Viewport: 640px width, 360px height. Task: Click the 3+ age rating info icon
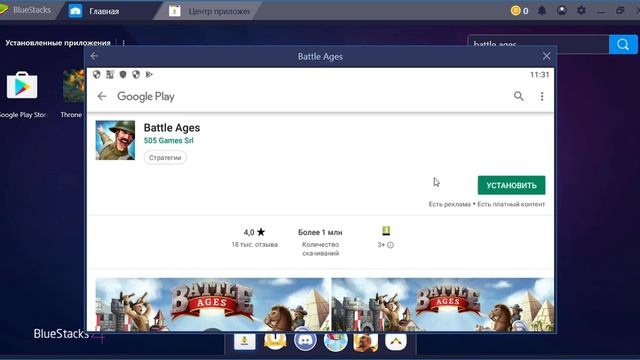(x=390, y=245)
